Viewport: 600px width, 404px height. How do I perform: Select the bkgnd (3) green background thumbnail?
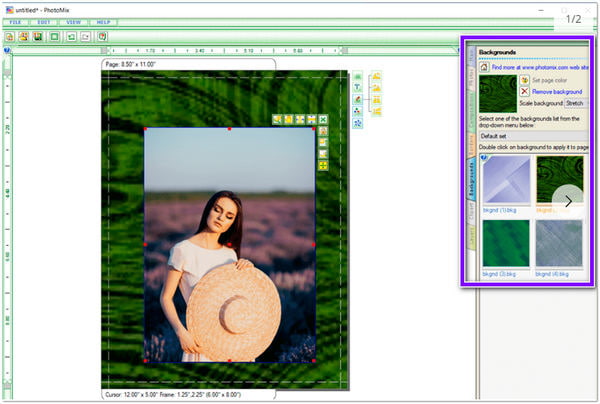506,244
